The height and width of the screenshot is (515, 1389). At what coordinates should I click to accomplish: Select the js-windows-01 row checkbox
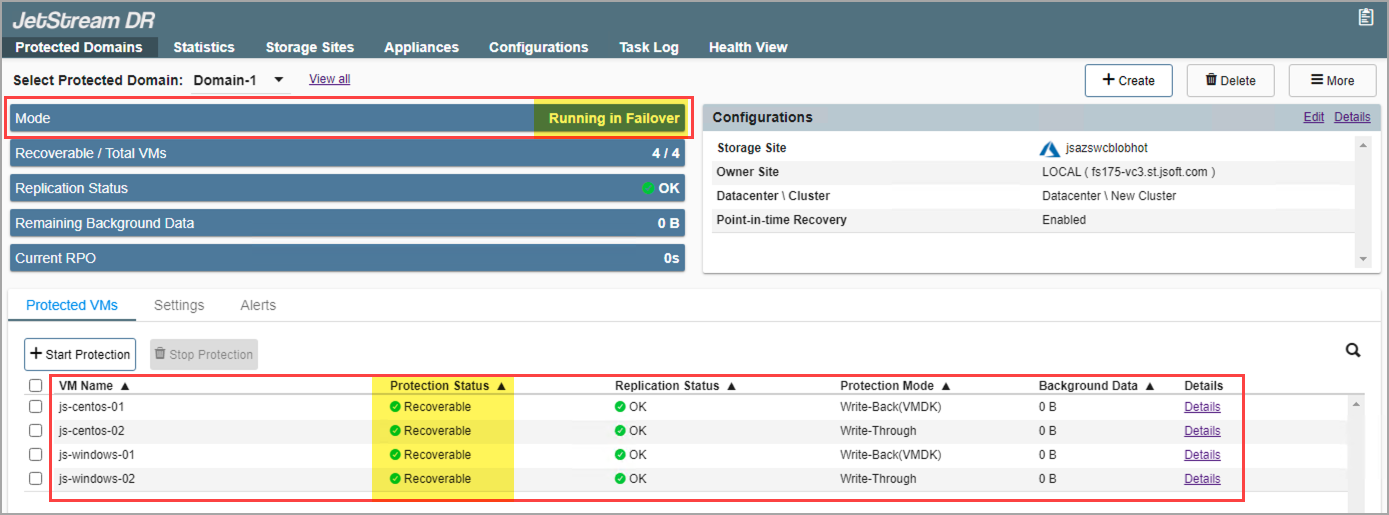pos(36,455)
